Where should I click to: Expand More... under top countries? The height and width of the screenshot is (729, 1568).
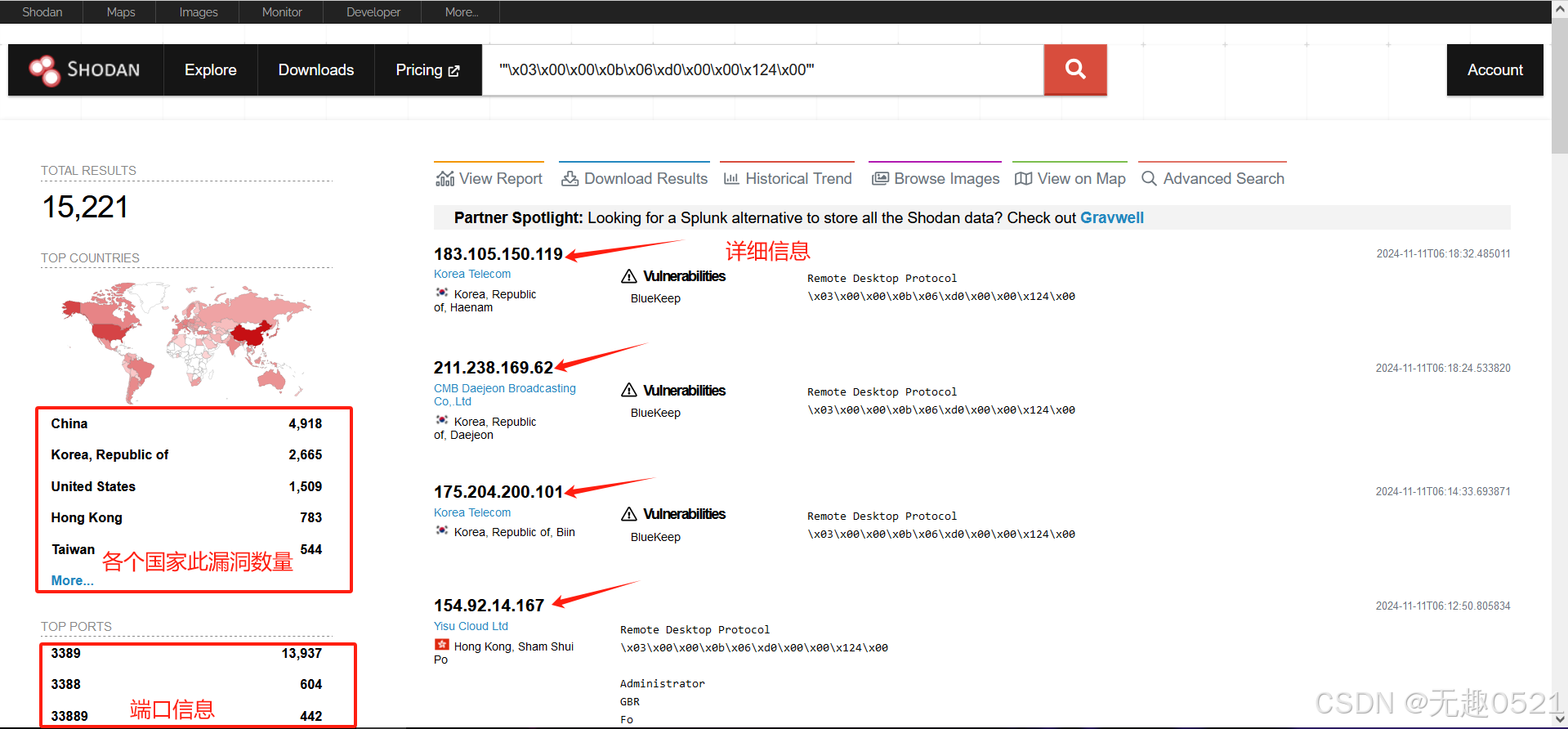click(72, 580)
